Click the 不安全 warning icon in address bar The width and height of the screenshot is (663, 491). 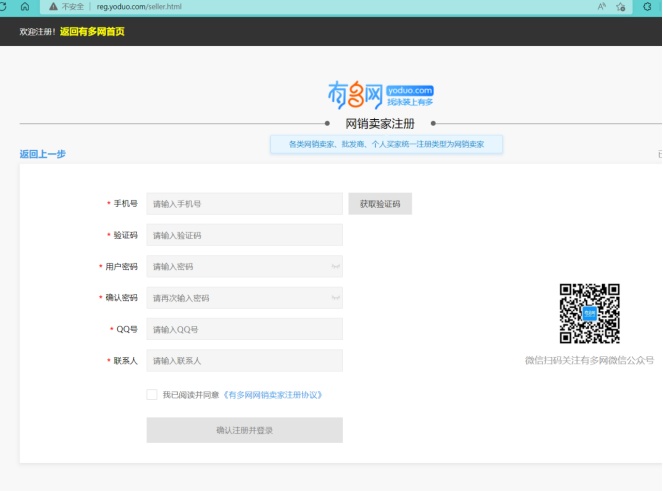click(53, 6)
